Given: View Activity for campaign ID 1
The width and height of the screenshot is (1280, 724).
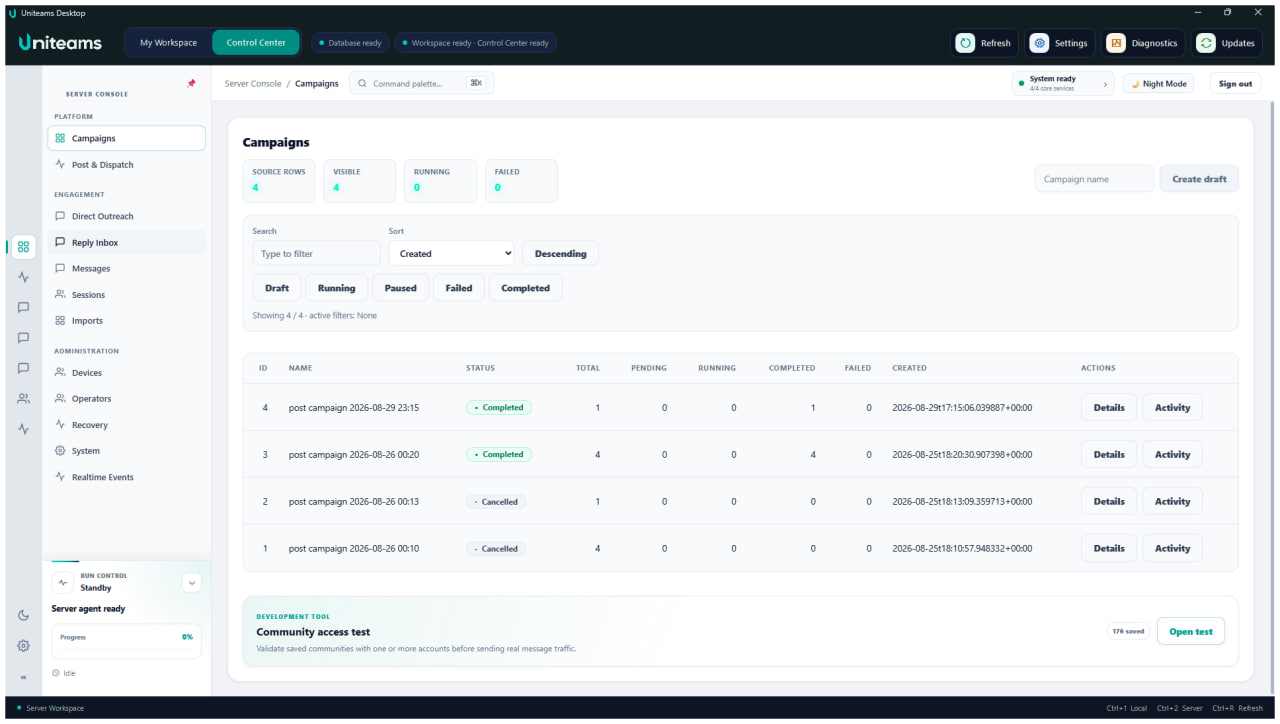Looking at the screenshot, I should [x=1172, y=549].
